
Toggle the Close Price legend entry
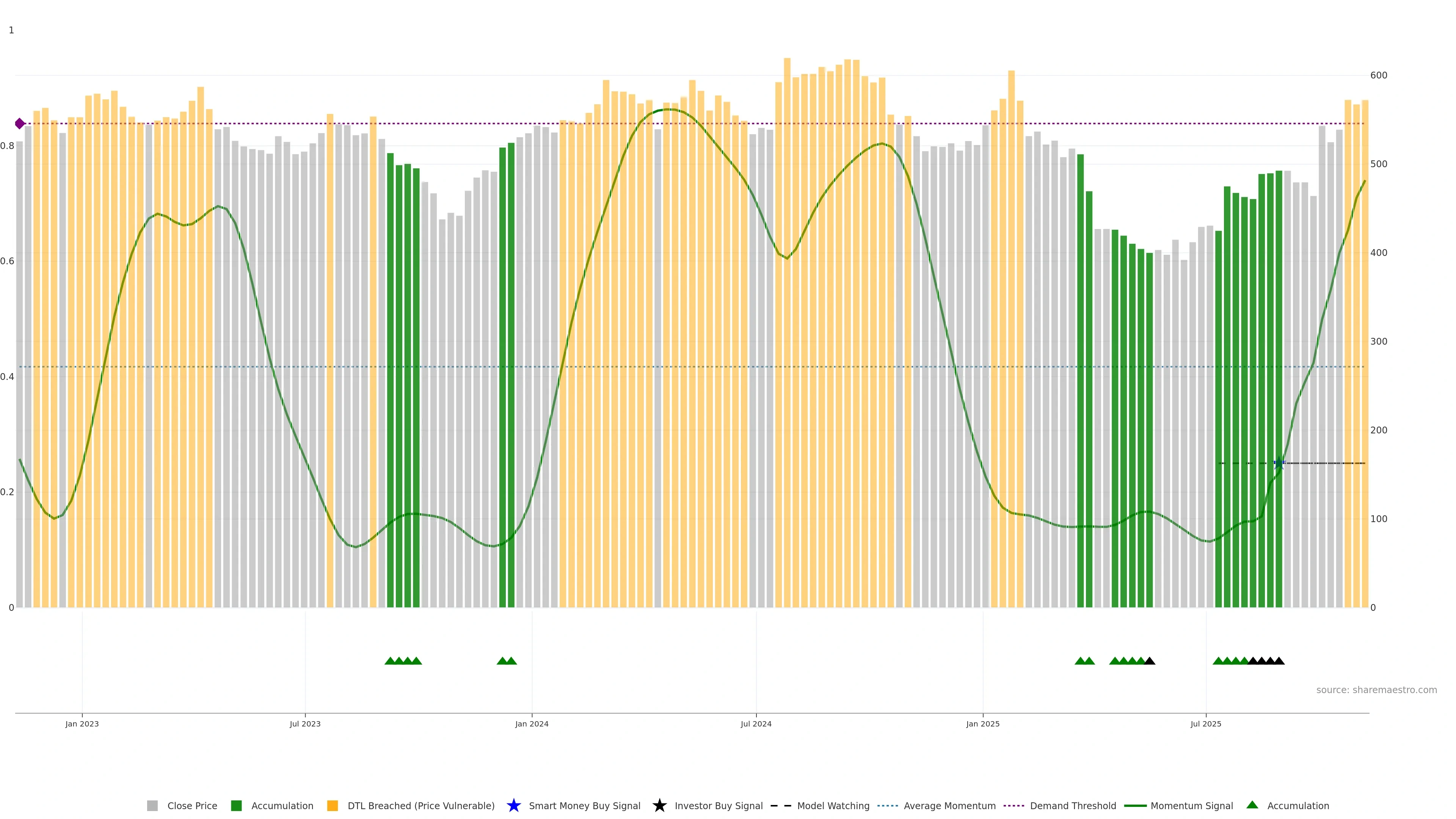coord(191,805)
